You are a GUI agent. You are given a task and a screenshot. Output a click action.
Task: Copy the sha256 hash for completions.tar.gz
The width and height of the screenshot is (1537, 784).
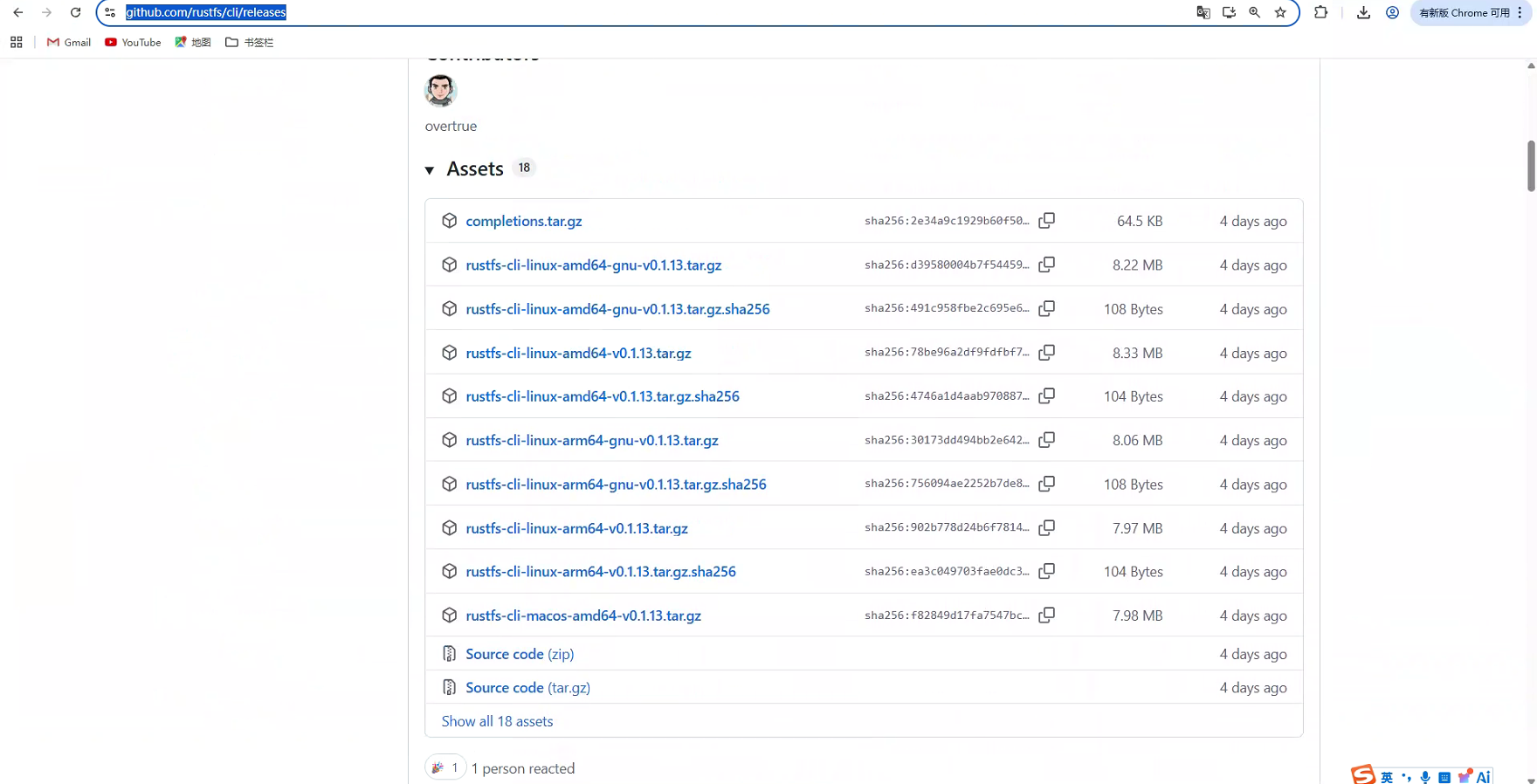coord(1046,221)
